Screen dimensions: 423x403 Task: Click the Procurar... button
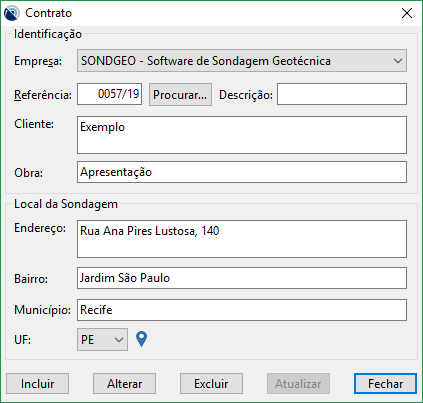pyautogui.click(x=180, y=95)
